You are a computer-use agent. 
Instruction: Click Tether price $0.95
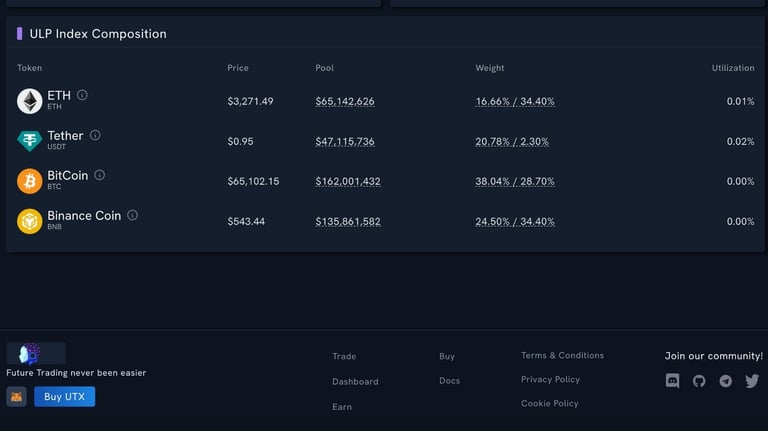[240, 142]
